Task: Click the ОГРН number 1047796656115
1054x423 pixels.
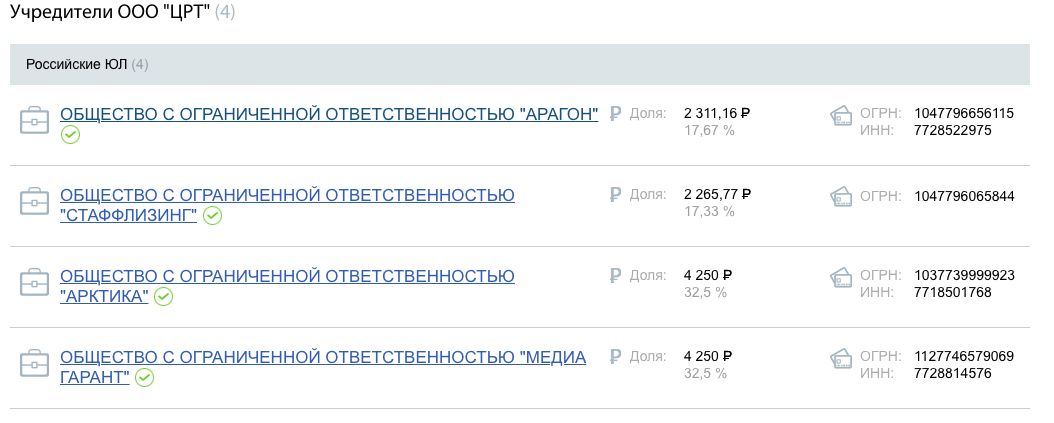Action: [x=964, y=114]
